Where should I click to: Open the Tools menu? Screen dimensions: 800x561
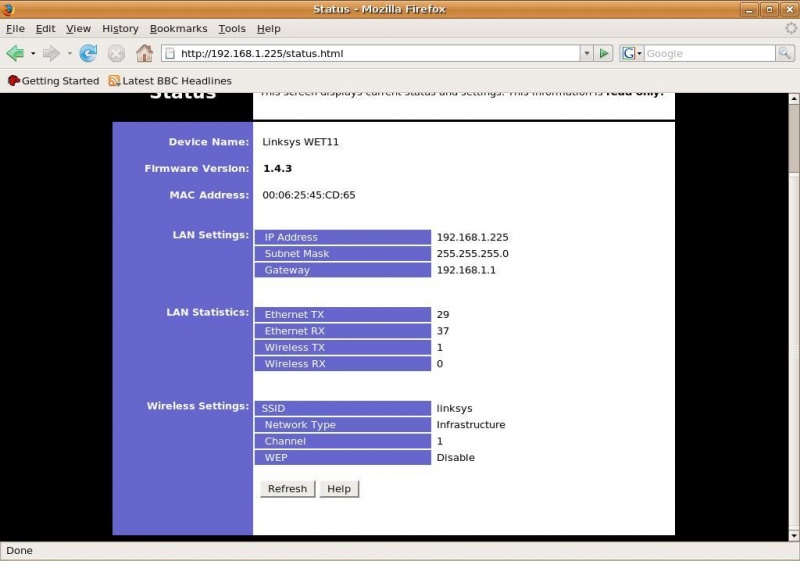coord(232,29)
